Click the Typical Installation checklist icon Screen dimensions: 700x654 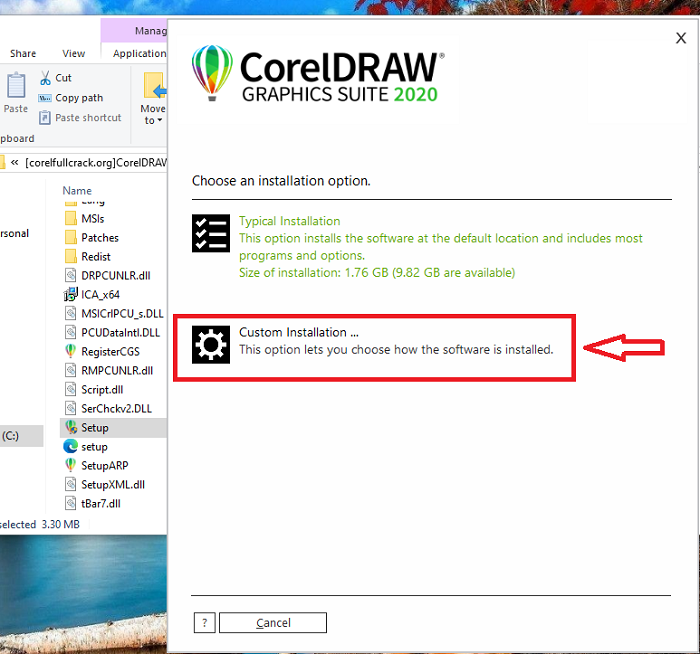pyautogui.click(x=211, y=233)
